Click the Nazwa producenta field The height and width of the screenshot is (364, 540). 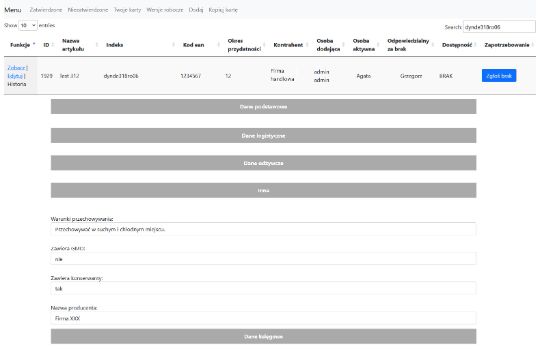[x=263, y=318]
